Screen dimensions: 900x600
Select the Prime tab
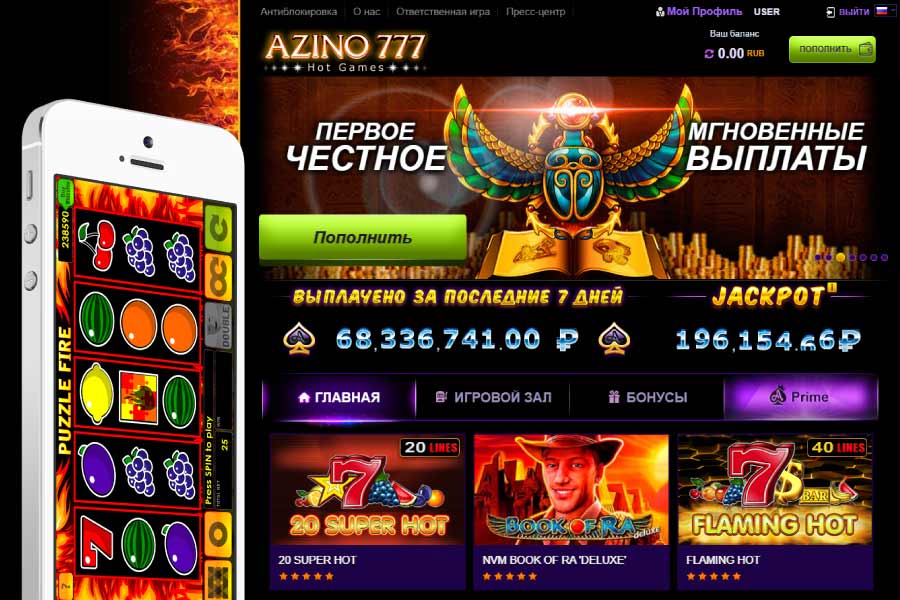pos(801,397)
